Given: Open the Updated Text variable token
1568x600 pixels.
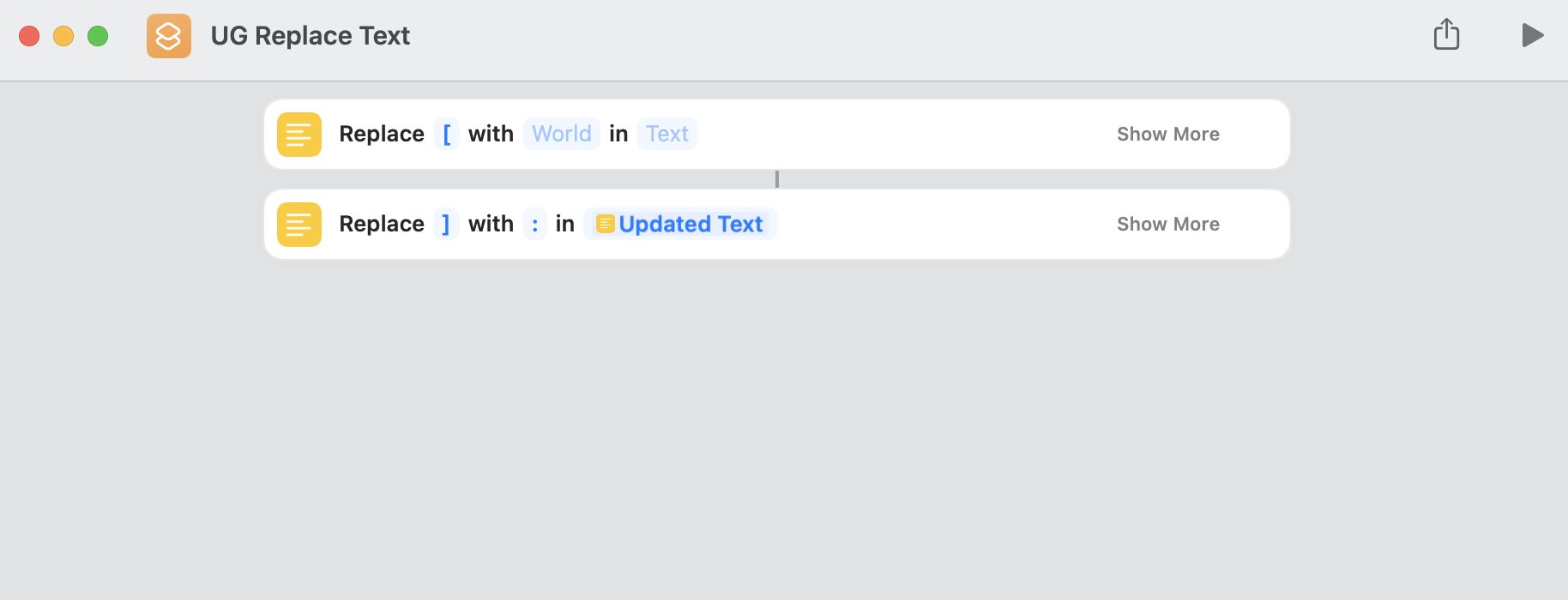Looking at the screenshot, I should click(x=691, y=224).
